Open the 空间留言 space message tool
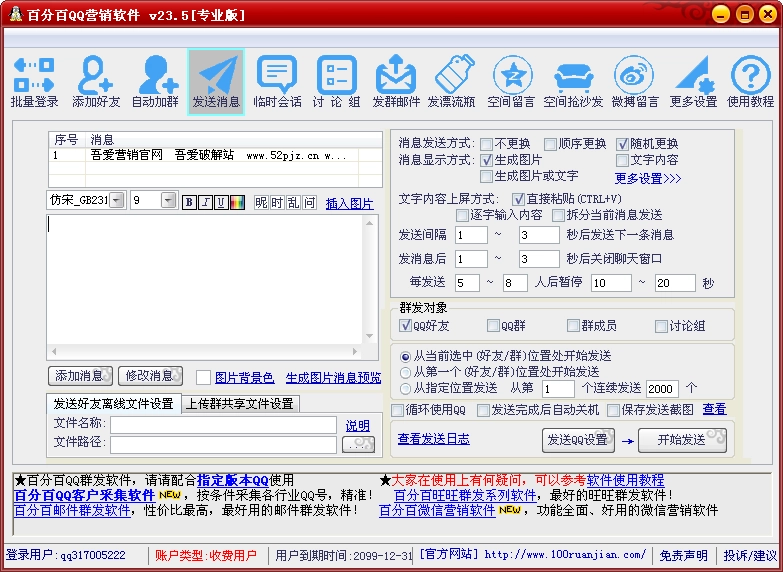The width and height of the screenshot is (783, 572). point(511,82)
